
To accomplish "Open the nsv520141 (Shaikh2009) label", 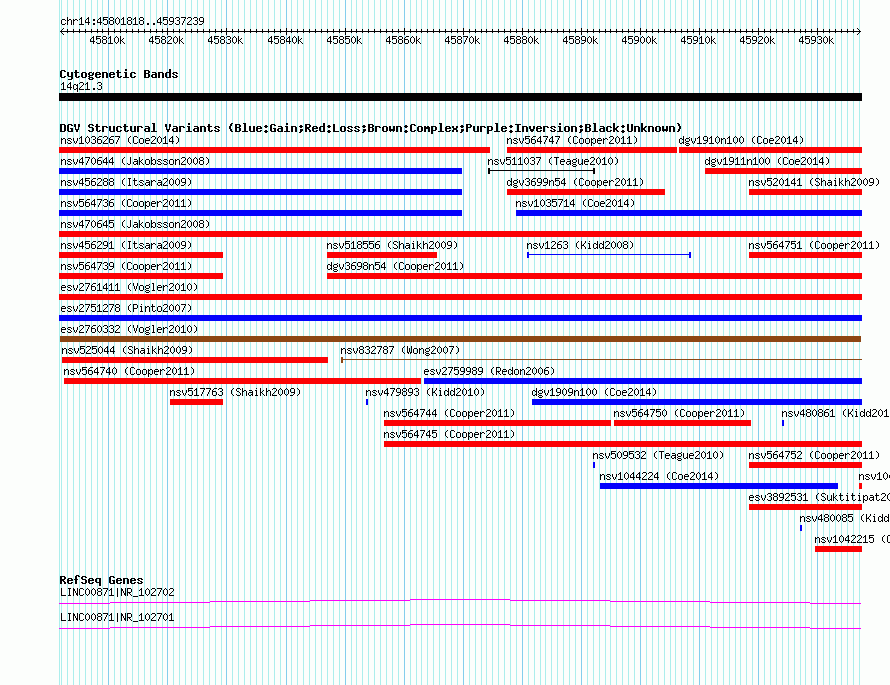I will tap(814, 182).
